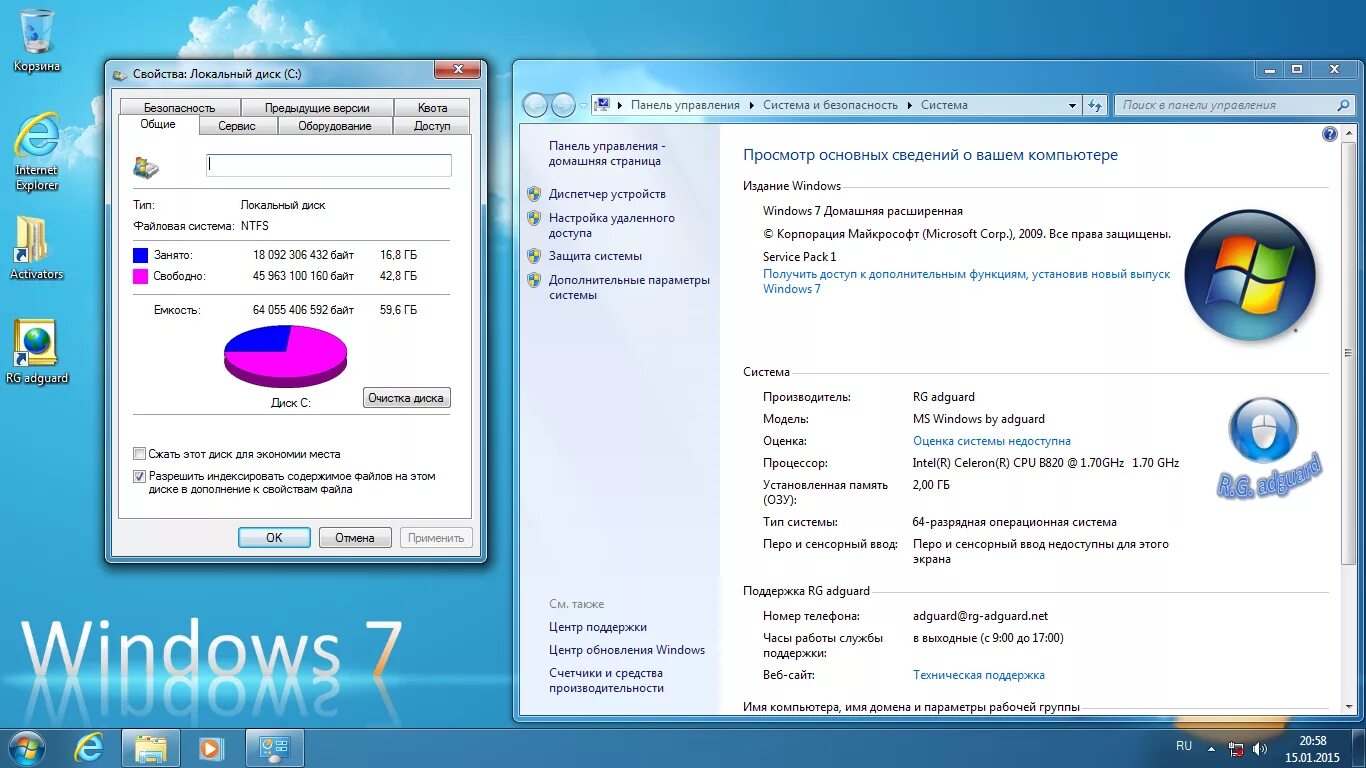1366x768 pixels.
Task: Confirm with the OK button
Action: click(x=274, y=538)
